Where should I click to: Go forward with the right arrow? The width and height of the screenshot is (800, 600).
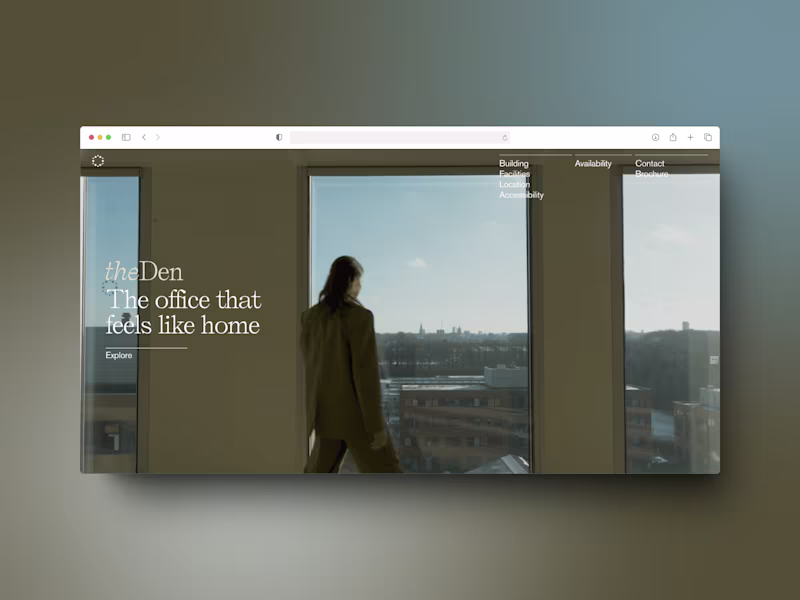[x=158, y=137]
